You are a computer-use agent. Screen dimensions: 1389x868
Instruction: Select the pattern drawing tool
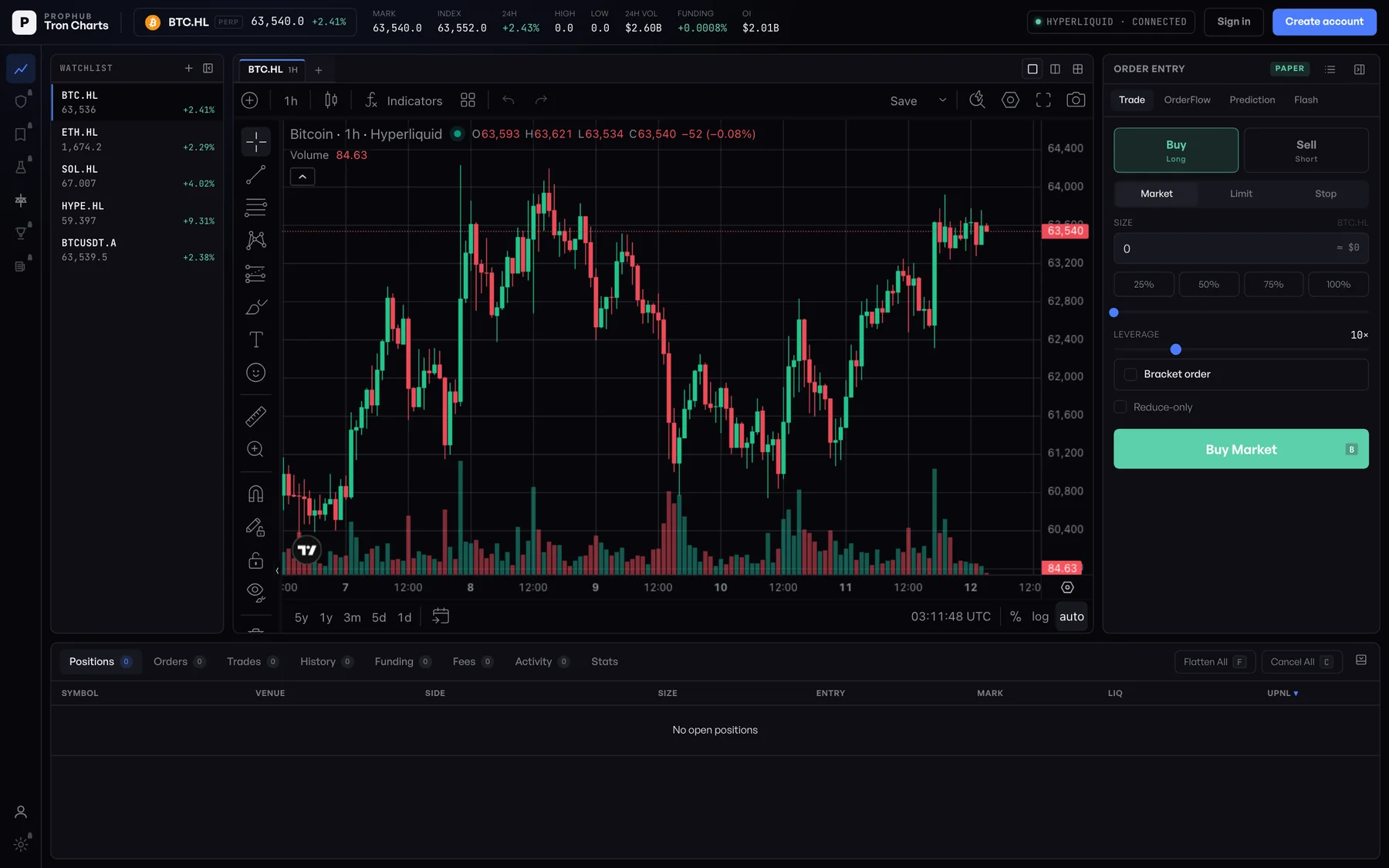(255, 240)
